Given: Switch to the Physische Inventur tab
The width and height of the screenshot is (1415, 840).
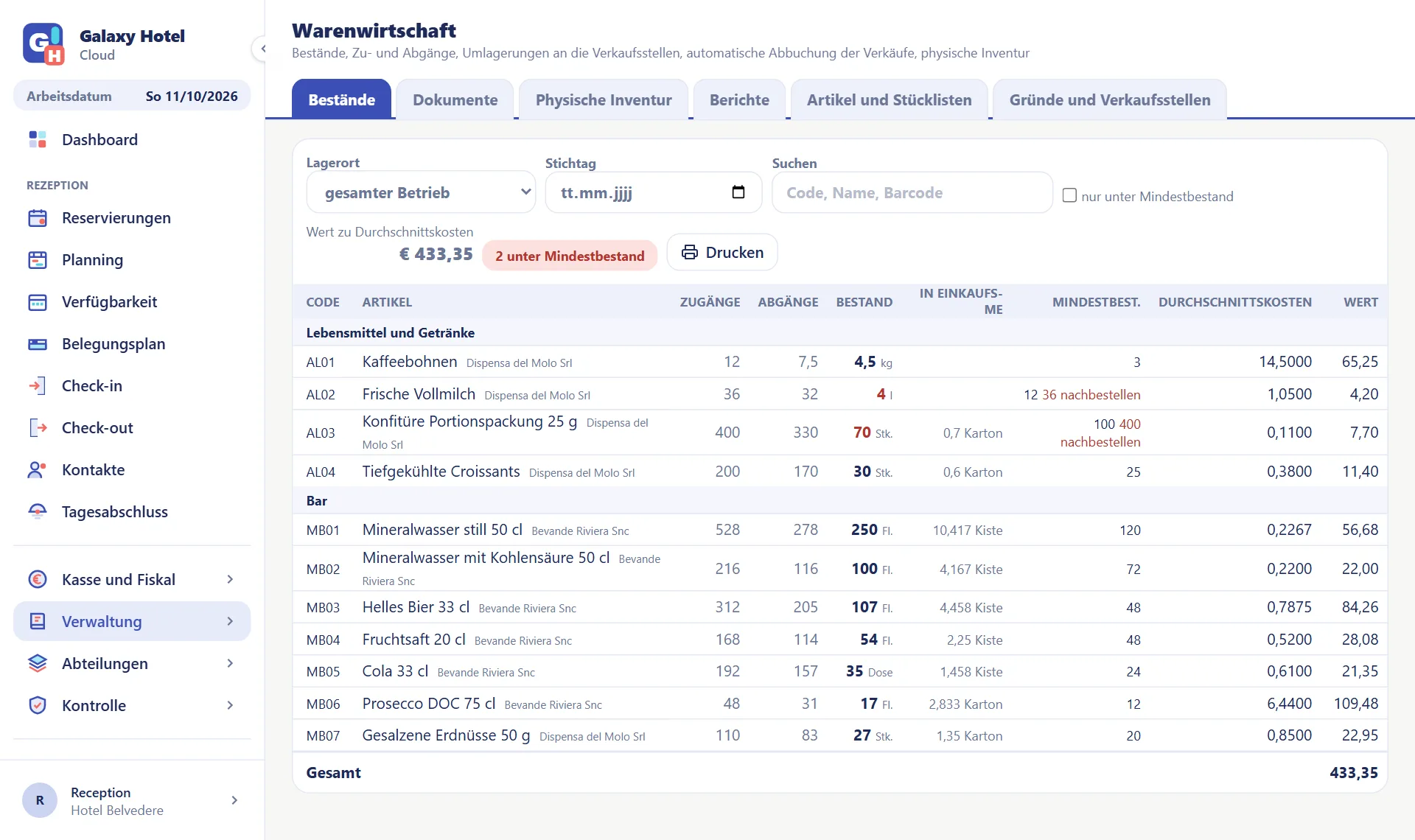Looking at the screenshot, I should coord(604,99).
